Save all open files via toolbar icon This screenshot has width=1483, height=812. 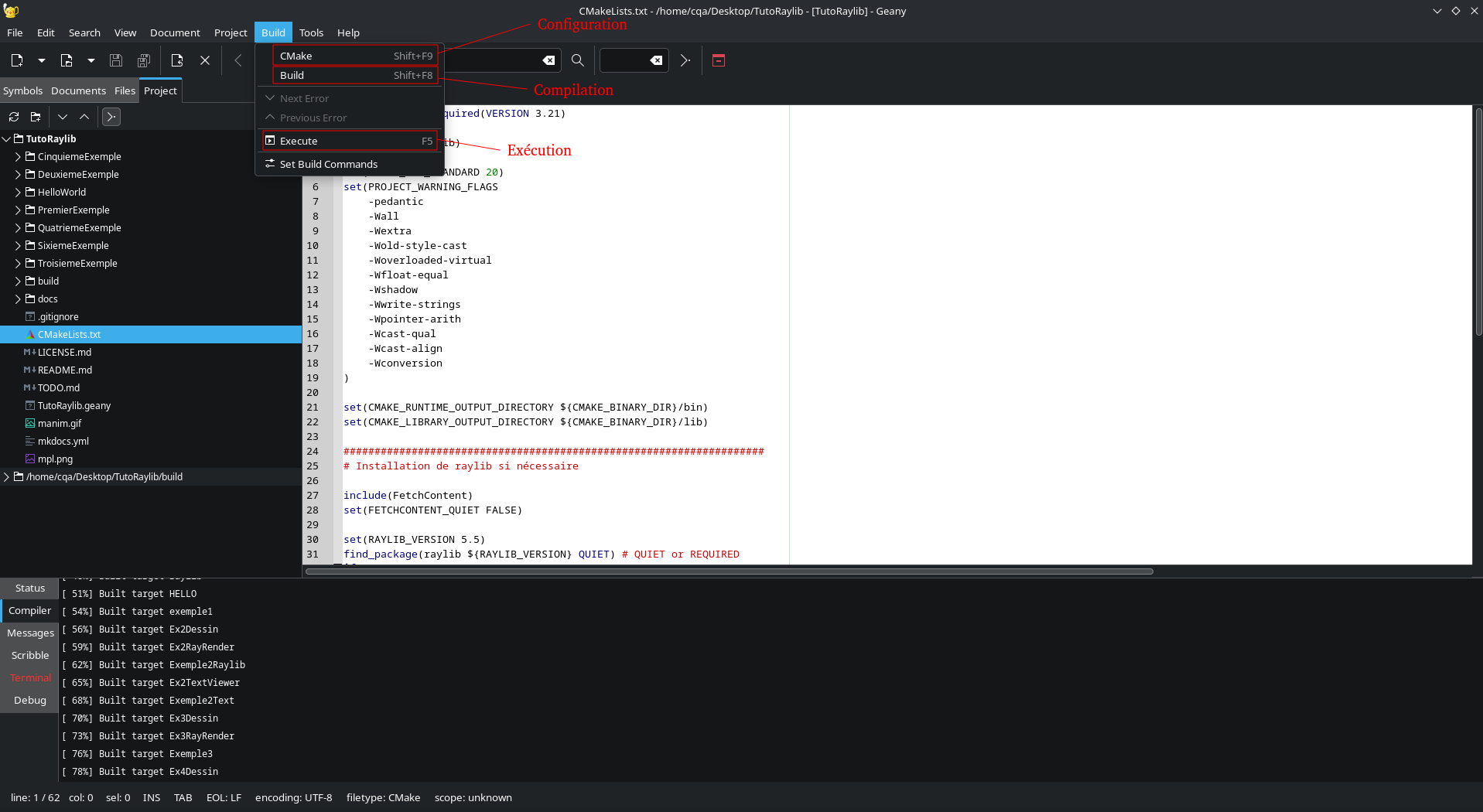143,60
